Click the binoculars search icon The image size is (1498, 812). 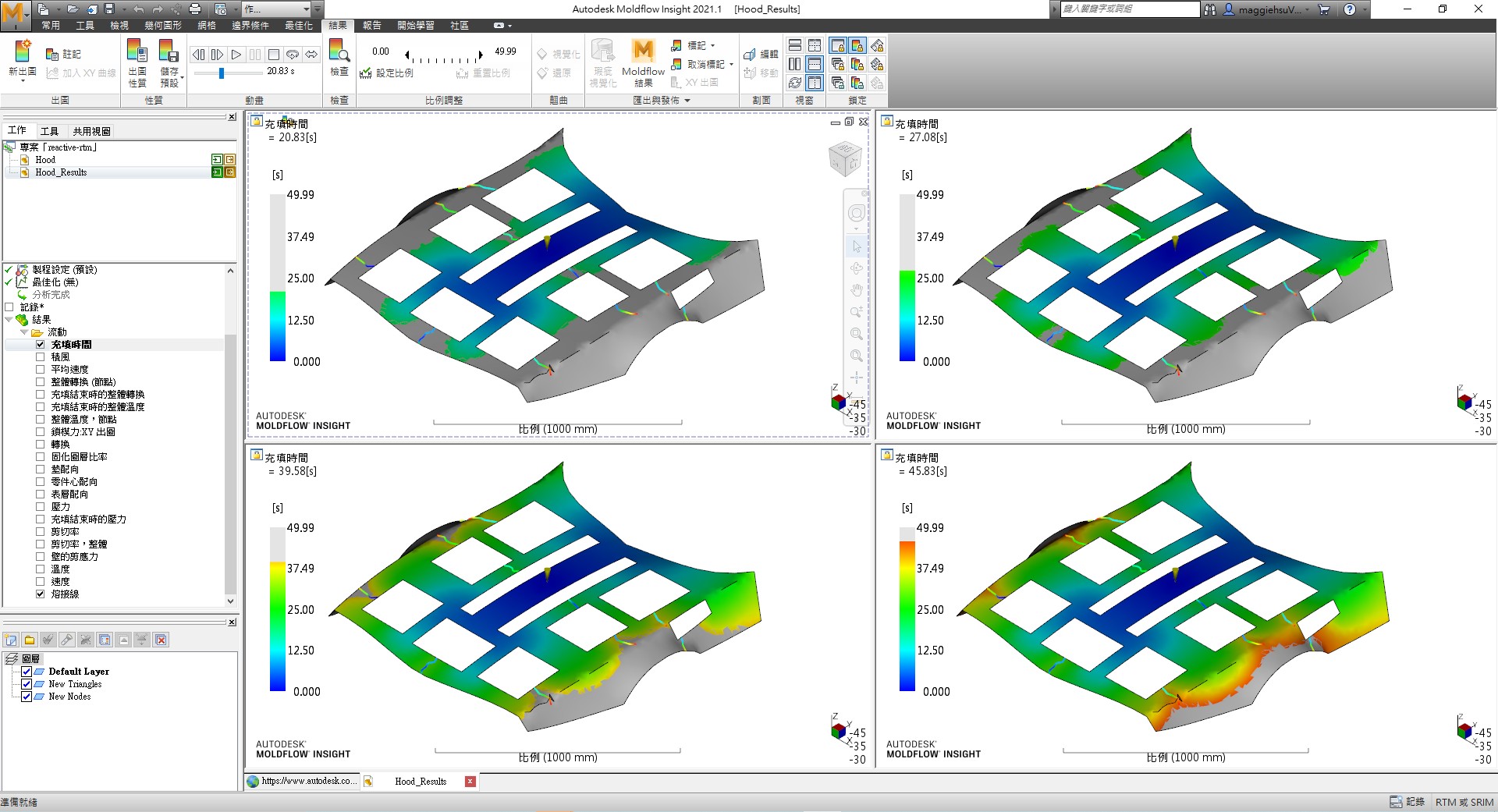(x=1210, y=9)
